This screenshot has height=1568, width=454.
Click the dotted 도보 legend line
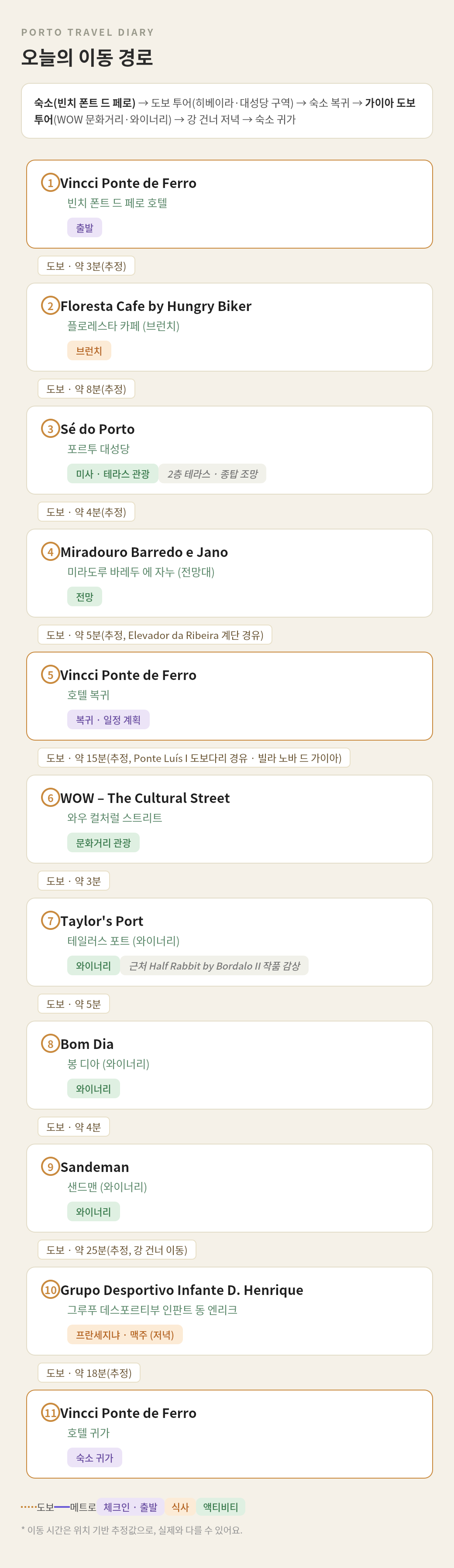point(29,1507)
